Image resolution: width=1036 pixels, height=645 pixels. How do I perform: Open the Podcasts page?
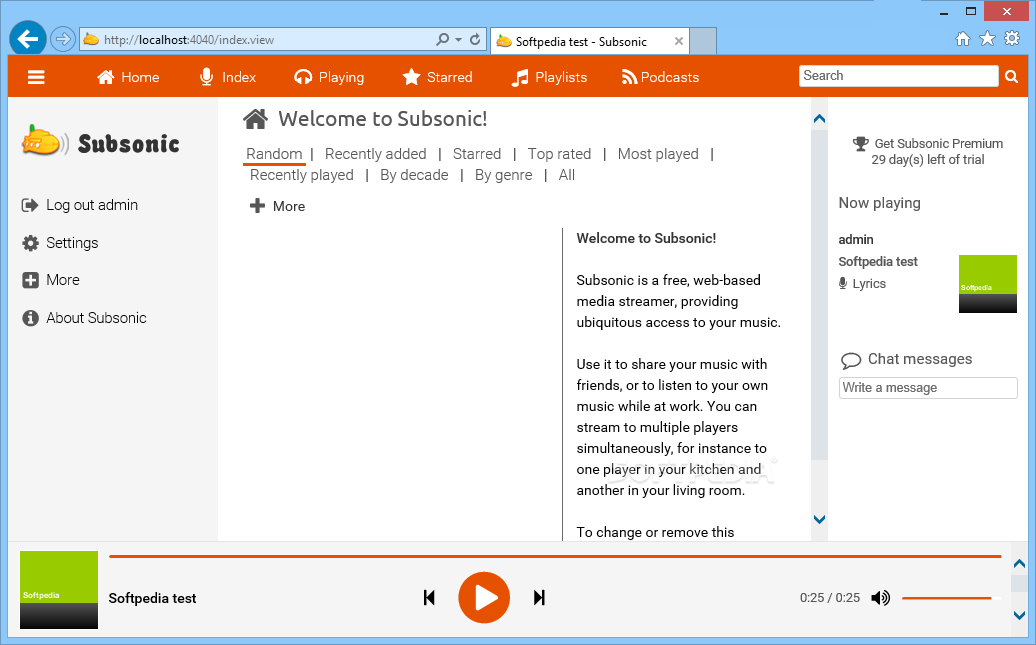click(660, 77)
